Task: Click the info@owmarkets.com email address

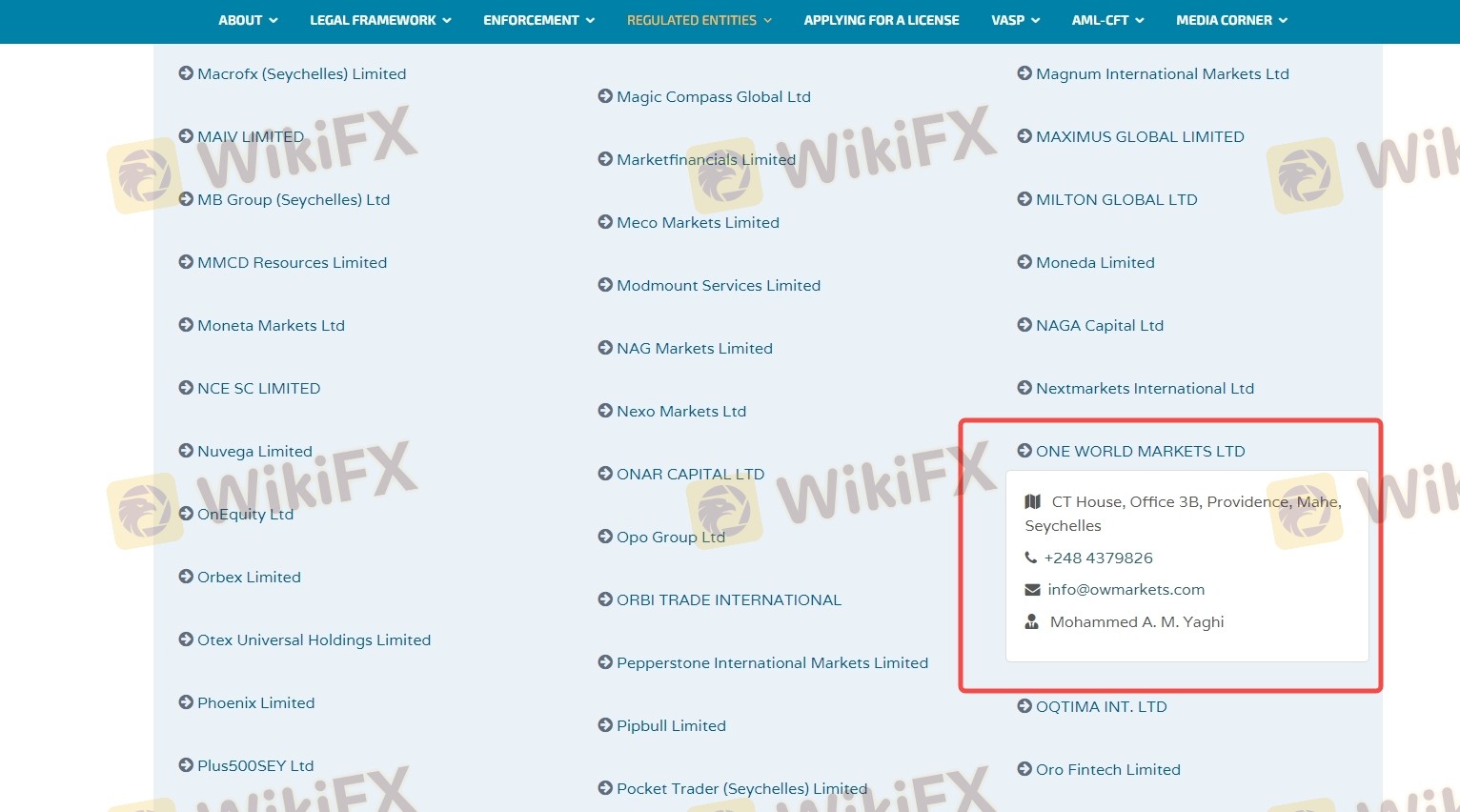Action: (x=1125, y=590)
